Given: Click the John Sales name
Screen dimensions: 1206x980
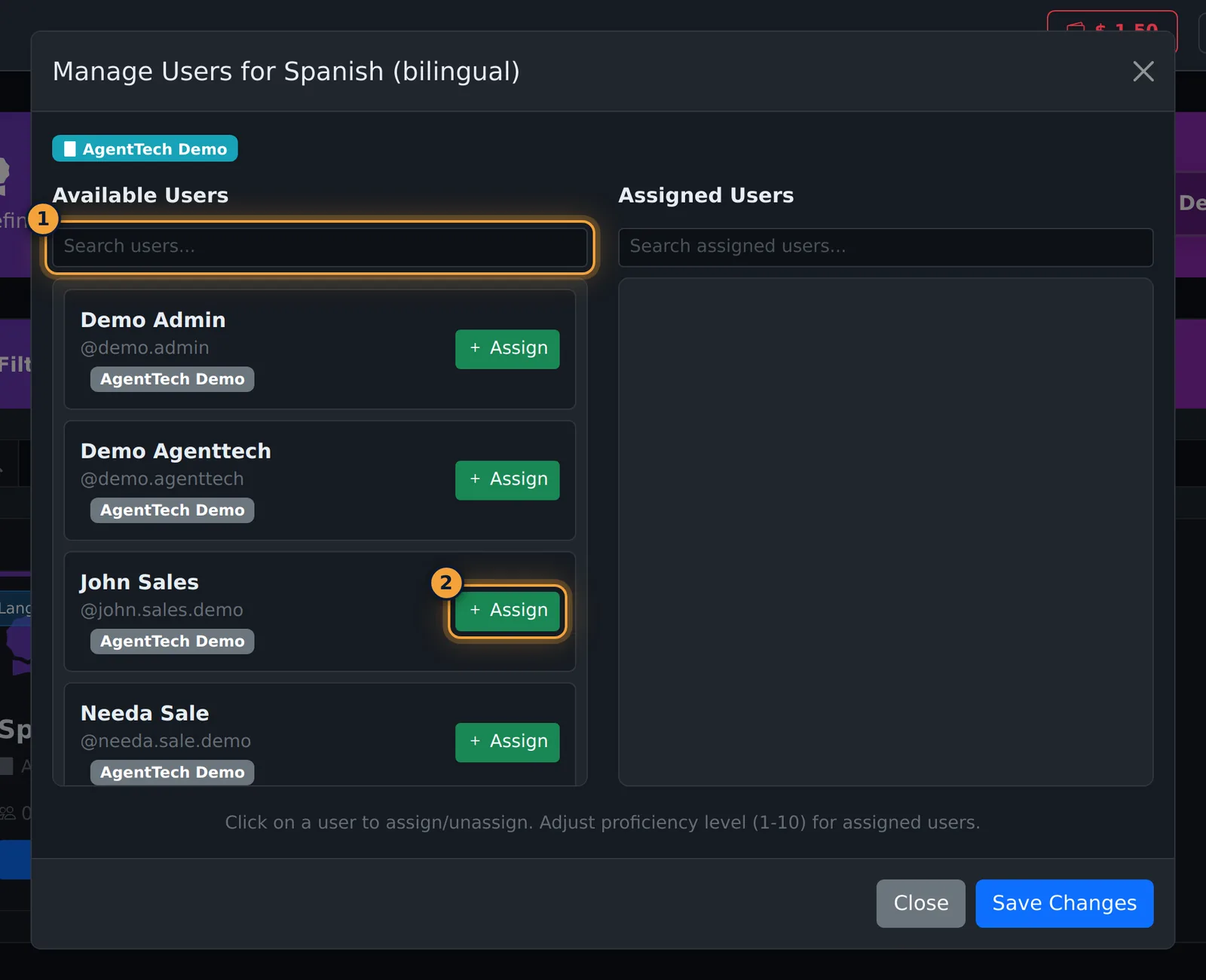Looking at the screenshot, I should point(139,582).
